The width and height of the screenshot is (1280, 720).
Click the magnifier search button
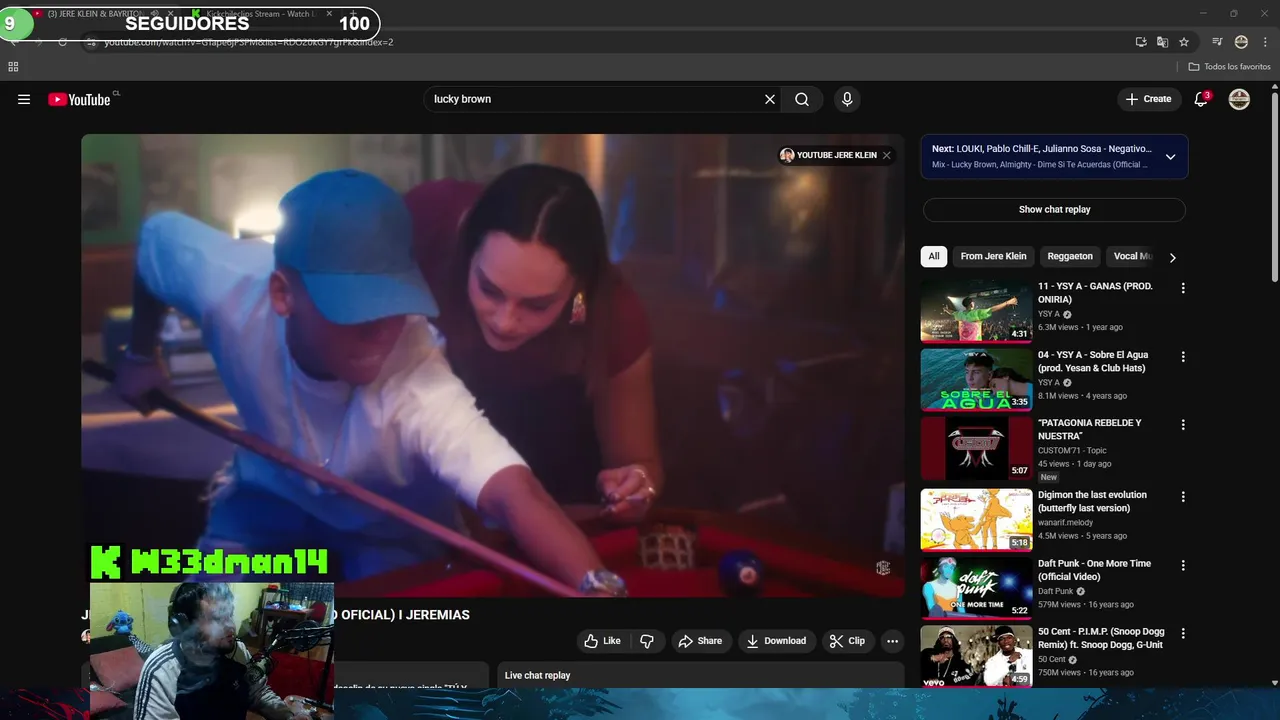802,99
